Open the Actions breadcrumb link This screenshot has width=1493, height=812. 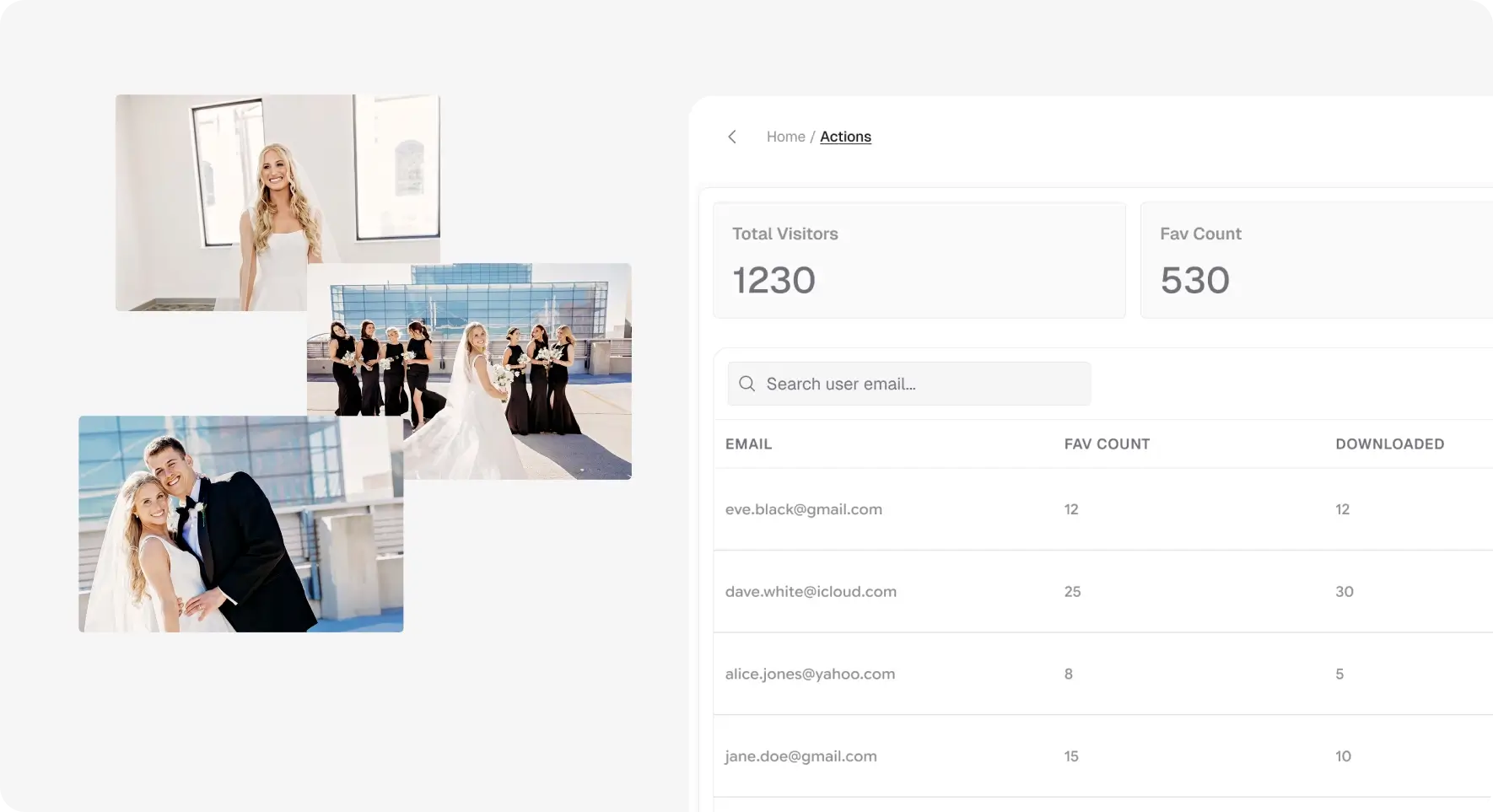[845, 137]
